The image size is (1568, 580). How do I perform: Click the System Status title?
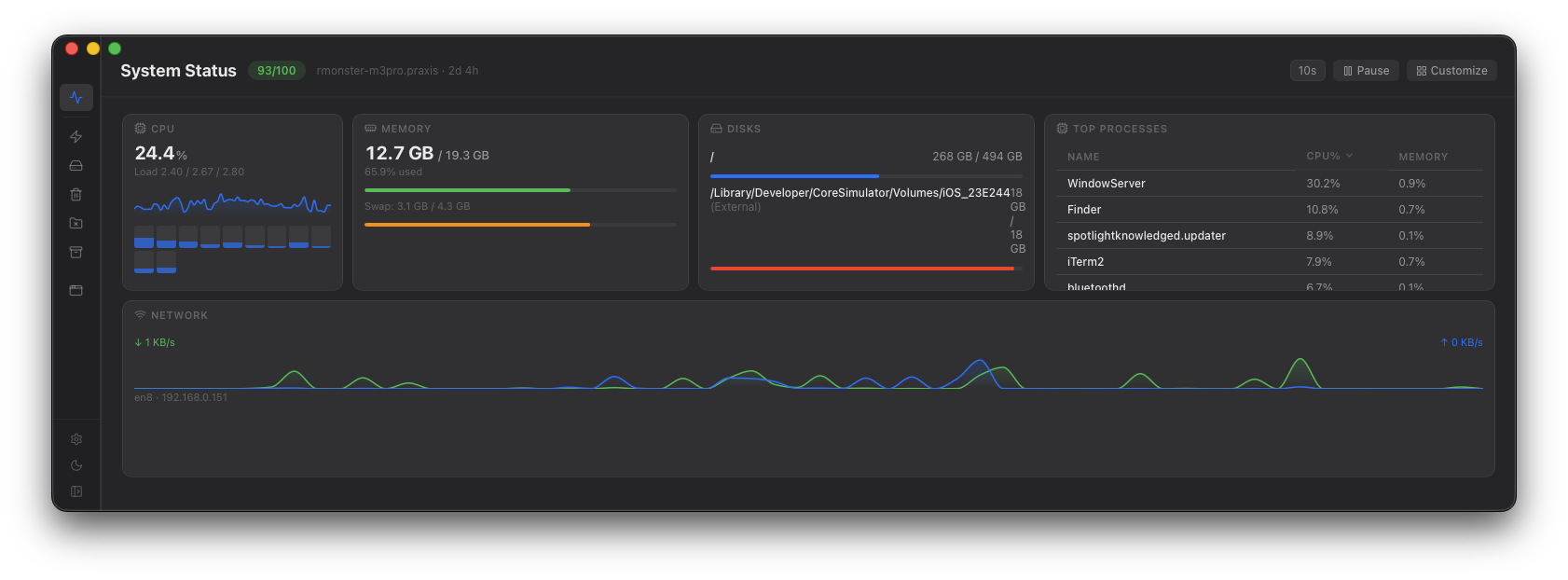178,71
